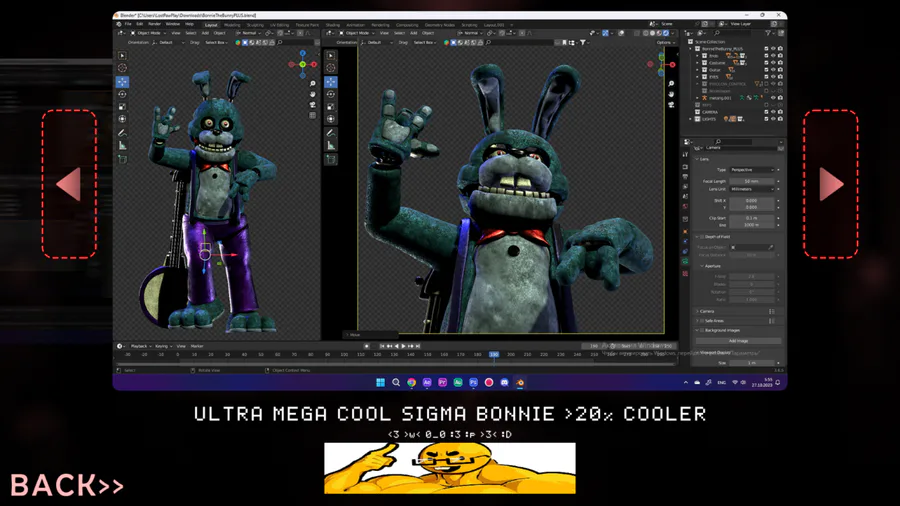Open Object Mode dropdown in left viewport
Screen dimensions: 900x506
click(x=148, y=33)
